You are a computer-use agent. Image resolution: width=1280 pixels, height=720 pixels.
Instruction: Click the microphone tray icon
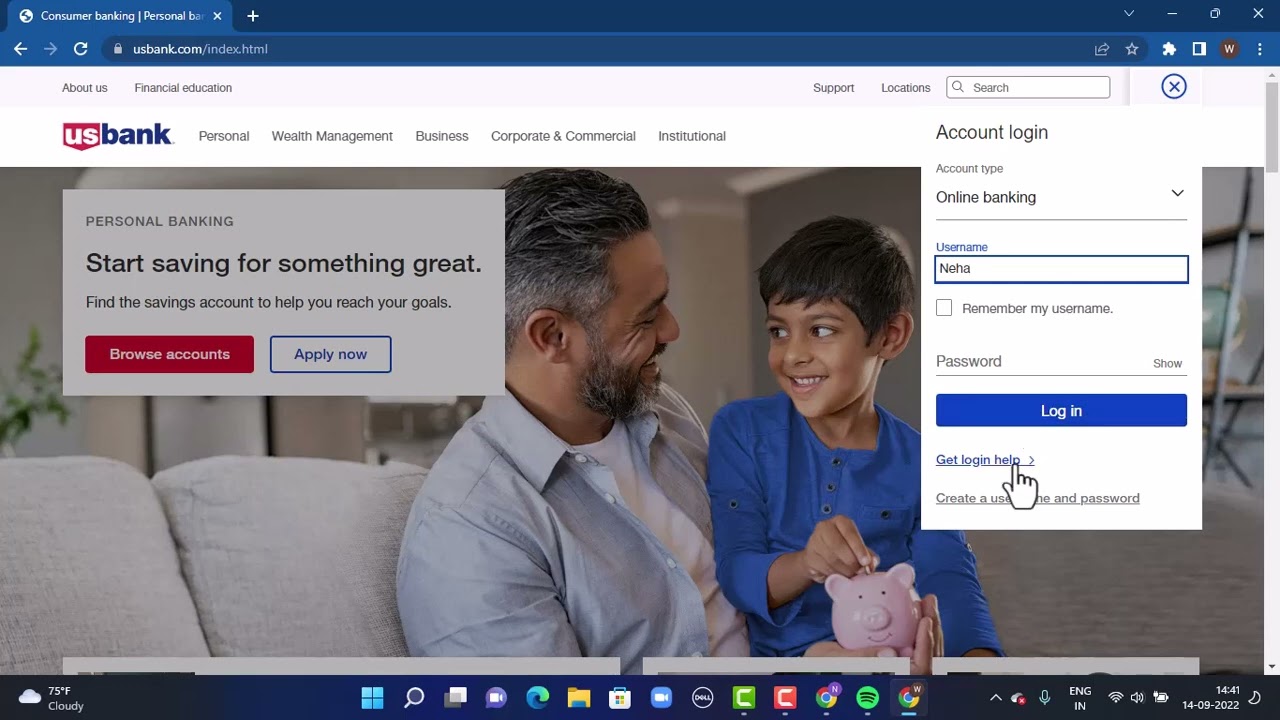(1045, 697)
